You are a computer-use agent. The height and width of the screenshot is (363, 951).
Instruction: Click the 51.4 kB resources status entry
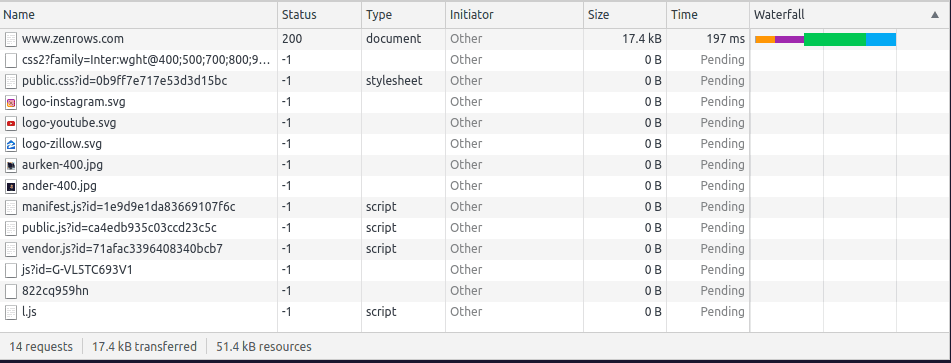(x=264, y=347)
